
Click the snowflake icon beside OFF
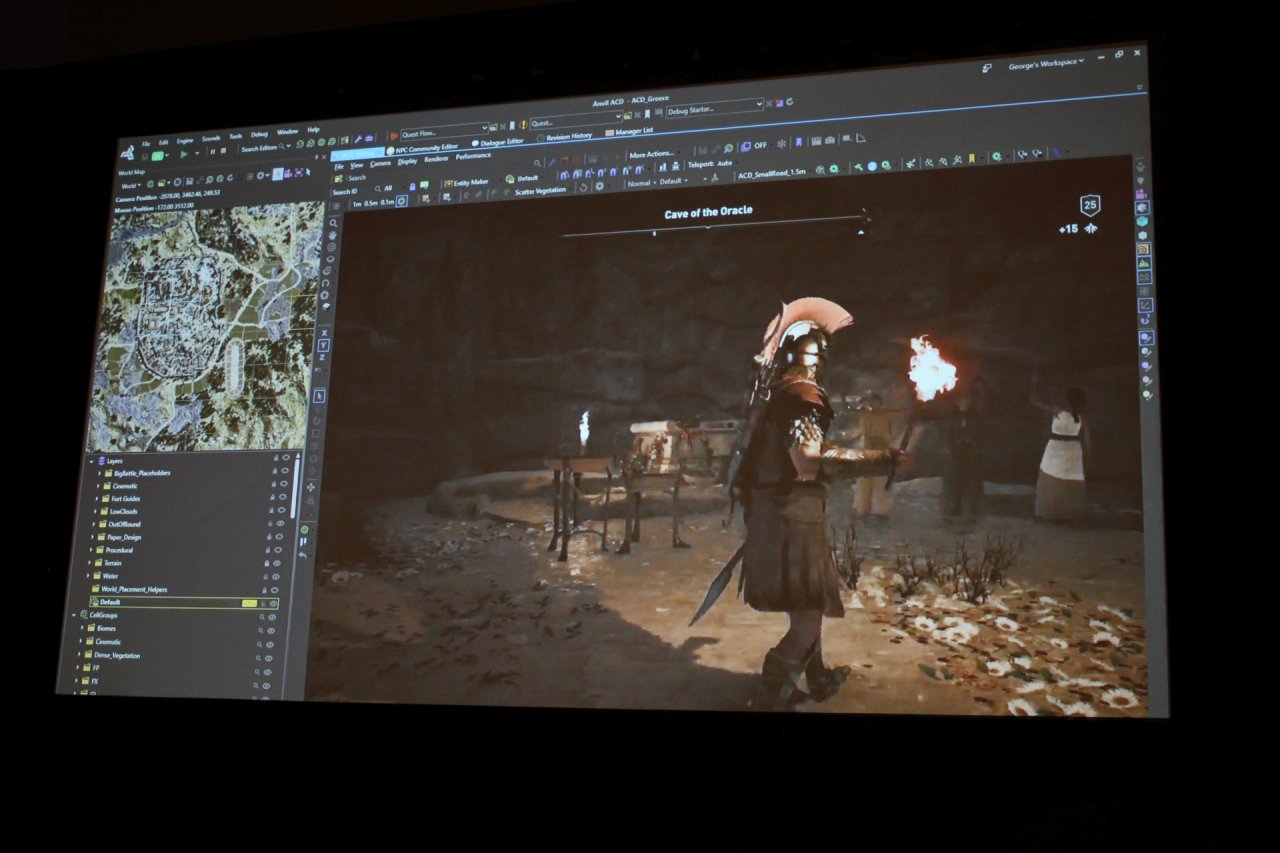[781, 144]
